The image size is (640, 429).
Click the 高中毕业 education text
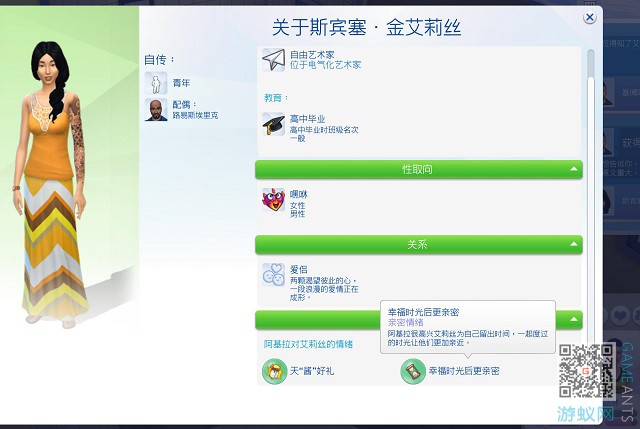(307, 119)
